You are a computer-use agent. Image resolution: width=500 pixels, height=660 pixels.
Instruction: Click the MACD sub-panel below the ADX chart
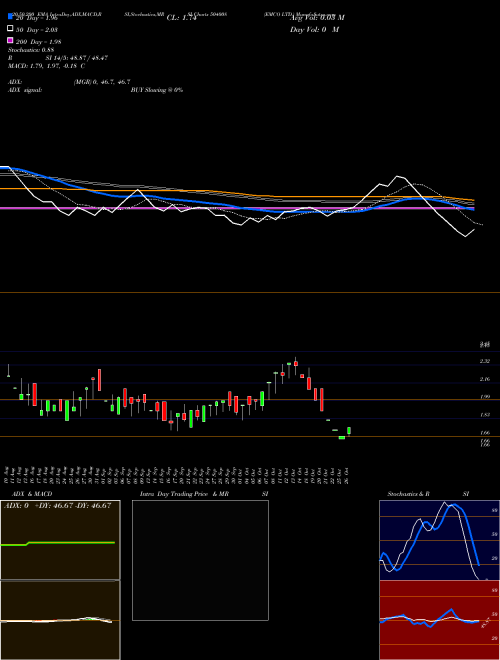pyautogui.click(x=60, y=620)
